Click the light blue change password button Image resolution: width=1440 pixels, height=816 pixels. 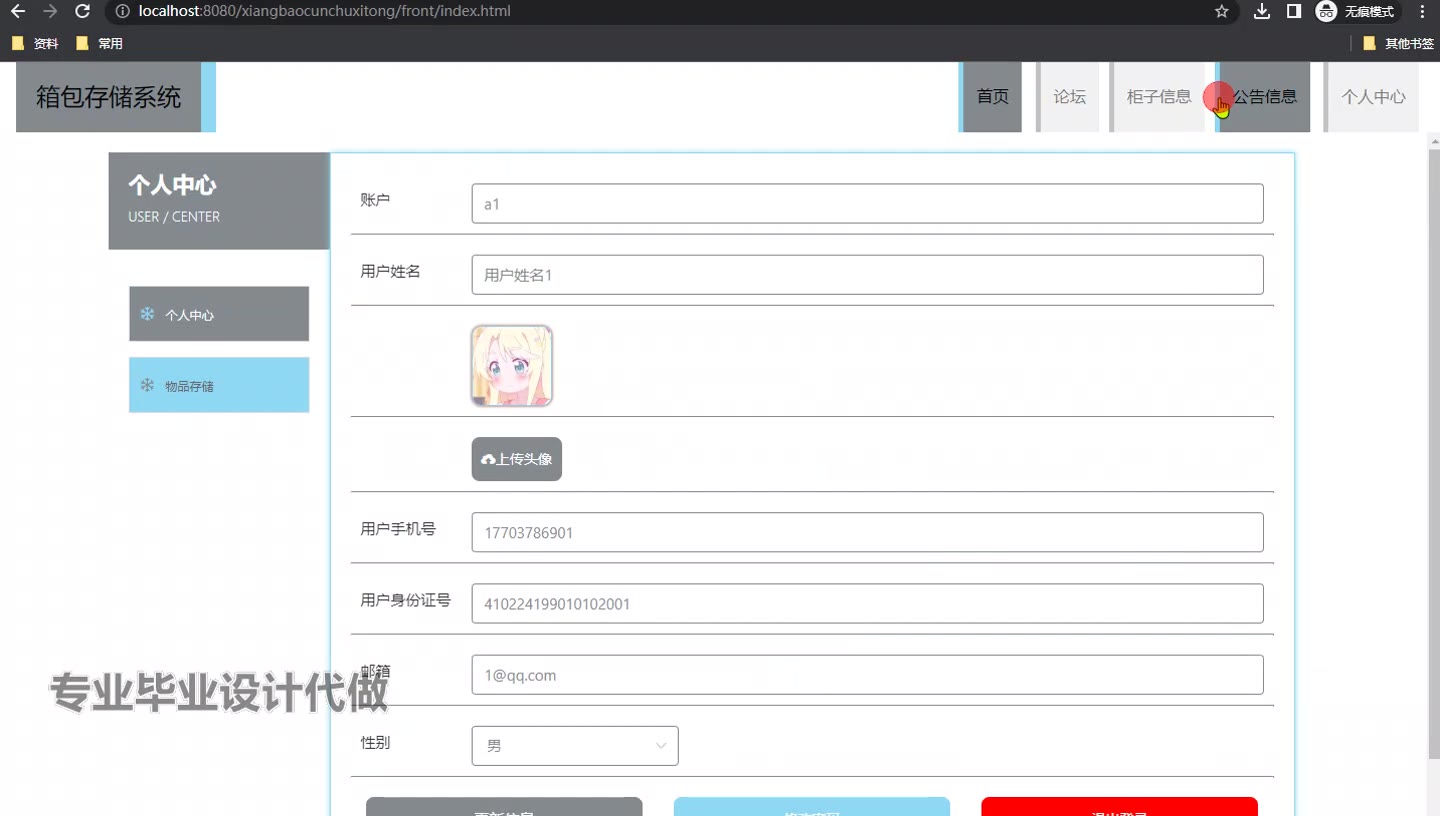tap(812, 807)
